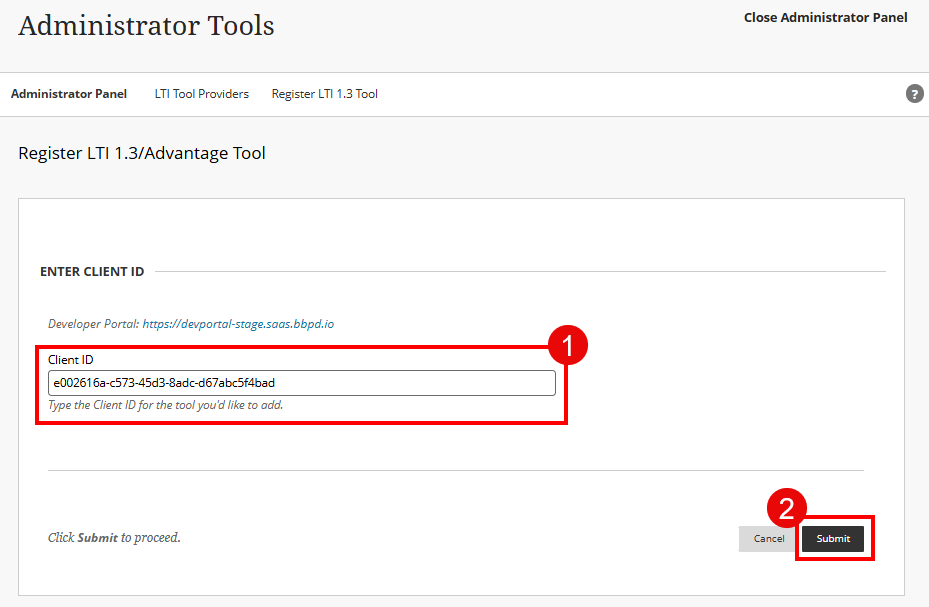Click Cancel to abort tool registration

(767, 538)
